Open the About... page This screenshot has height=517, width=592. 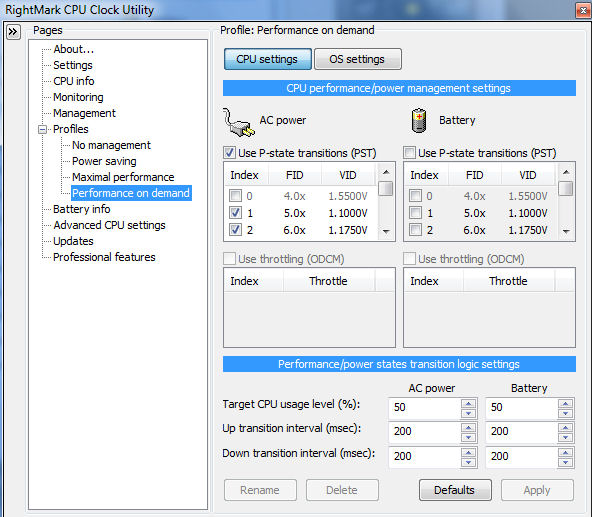[74, 49]
